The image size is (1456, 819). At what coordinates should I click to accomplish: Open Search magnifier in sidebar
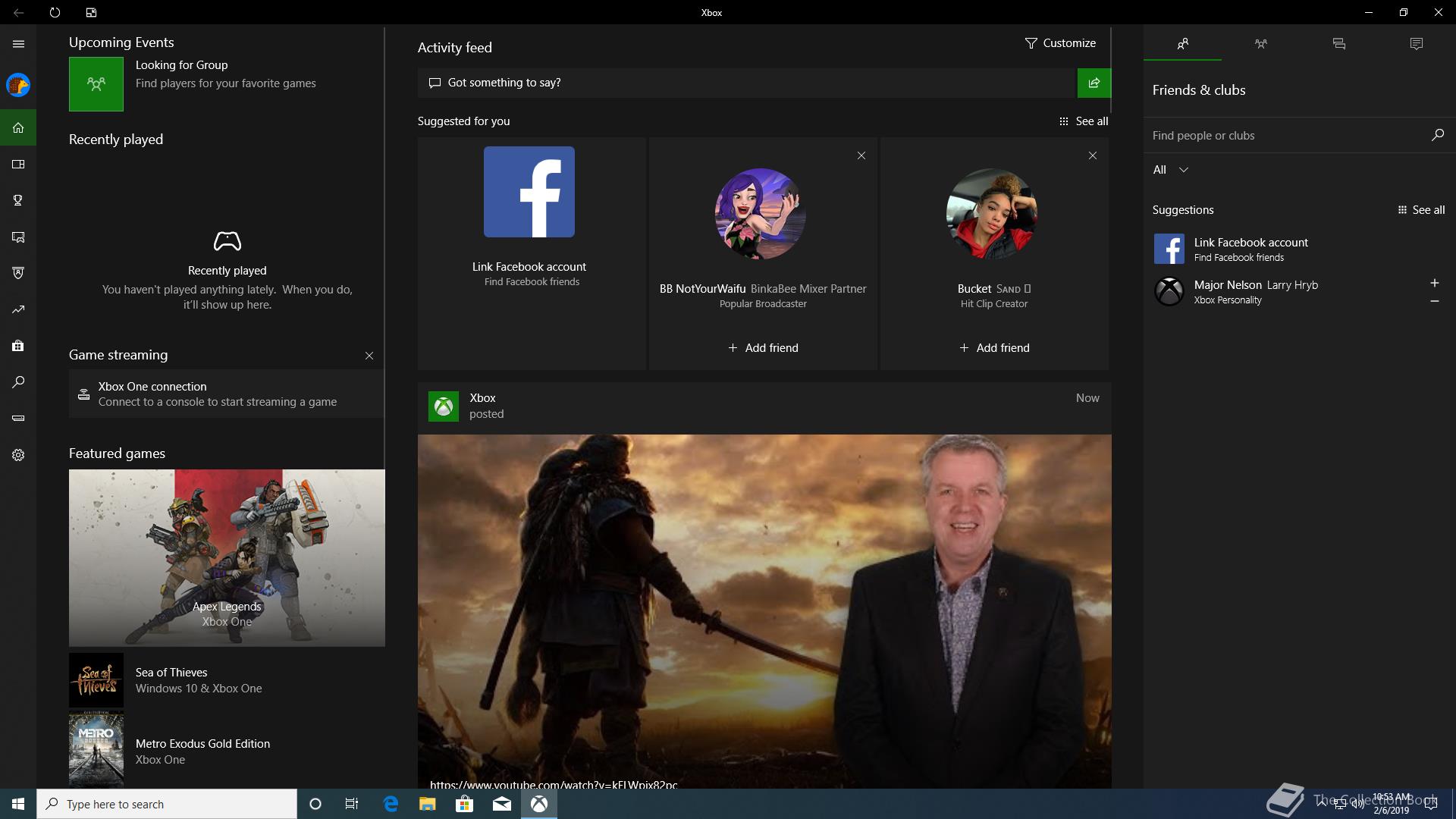[x=18, y=382]
